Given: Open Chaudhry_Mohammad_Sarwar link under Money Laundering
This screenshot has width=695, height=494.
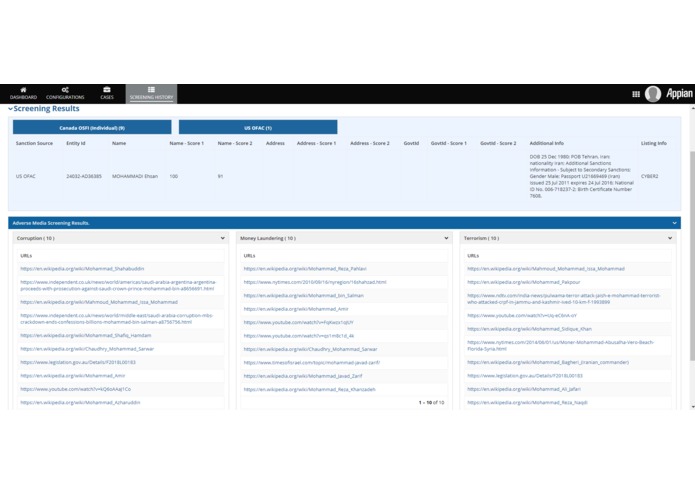Looking at the screenshot, I should pos(310,349).
